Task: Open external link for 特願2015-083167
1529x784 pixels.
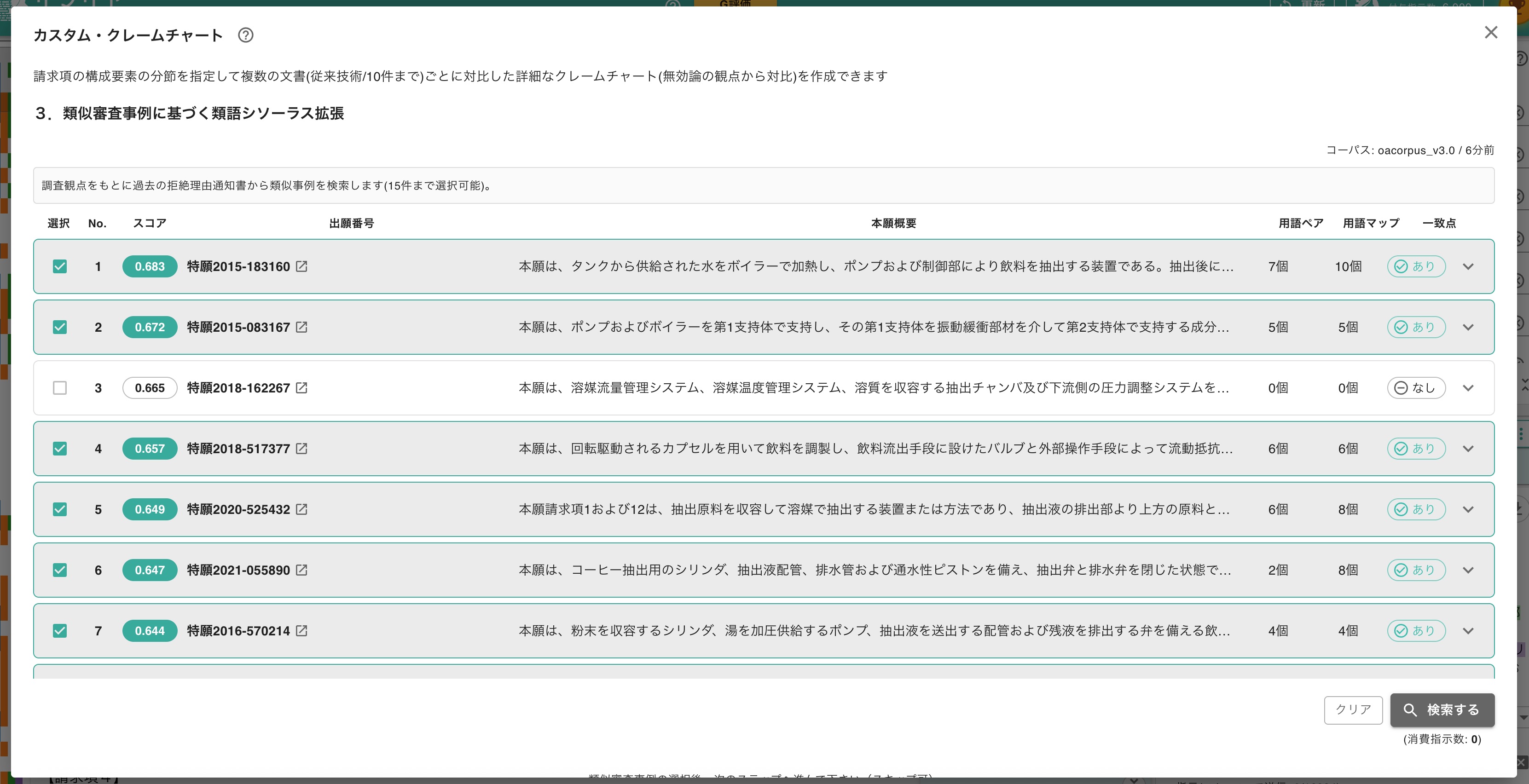Action: pos(301,327)
